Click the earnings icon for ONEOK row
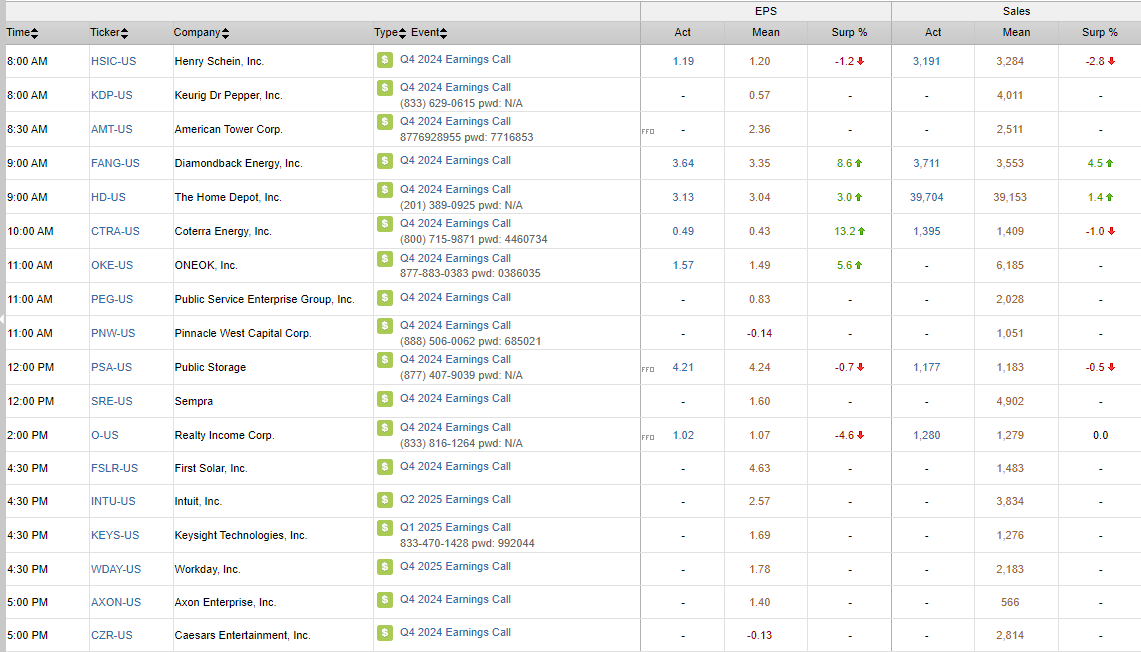Viewport: 1141px width, 652px height. 385,258
